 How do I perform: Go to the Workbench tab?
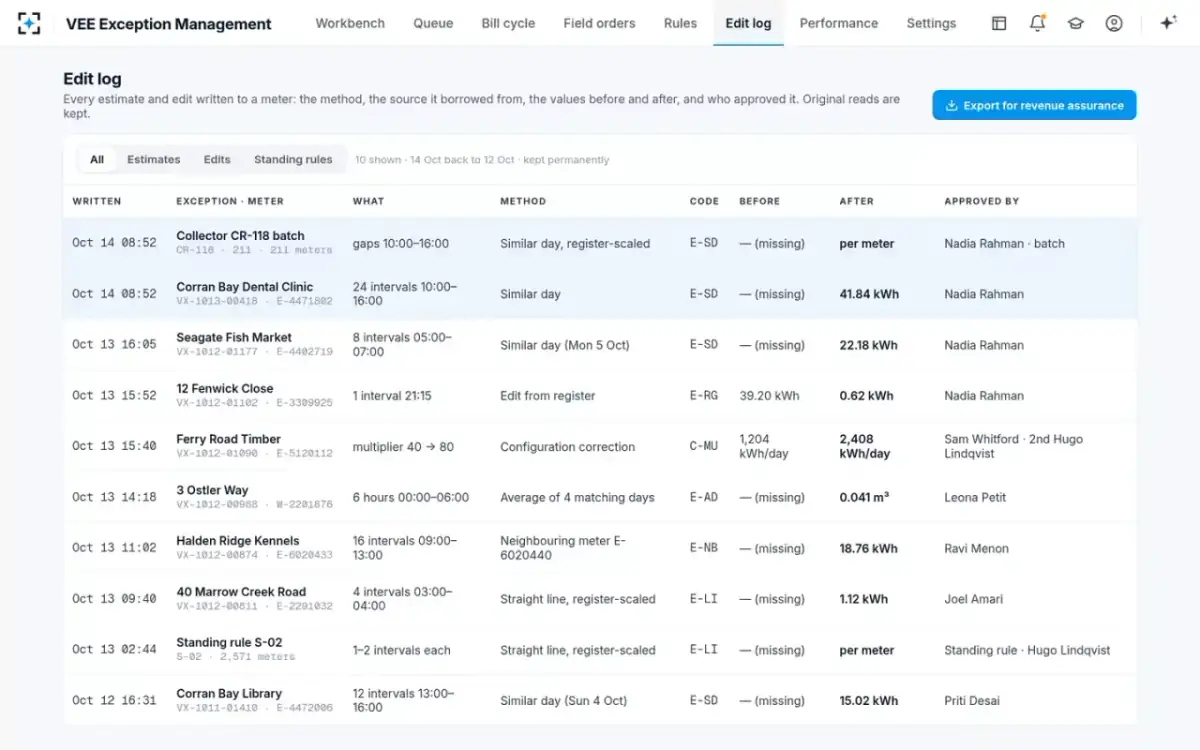tap(350, 23)
